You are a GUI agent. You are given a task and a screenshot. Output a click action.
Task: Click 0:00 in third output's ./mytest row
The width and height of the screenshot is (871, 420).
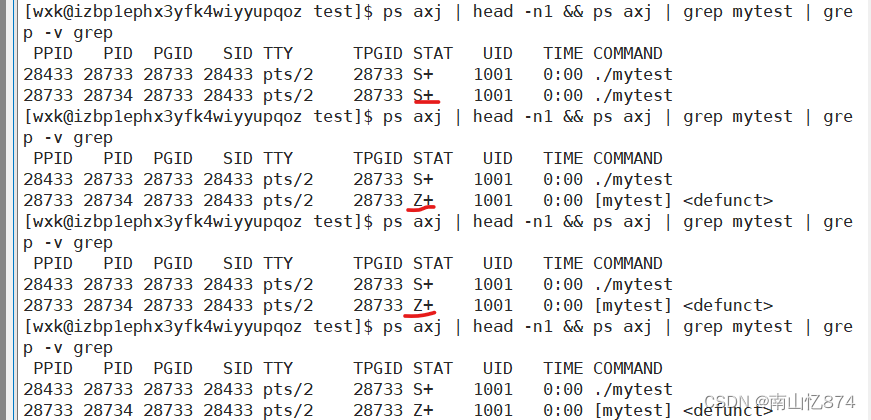(563, 284)
